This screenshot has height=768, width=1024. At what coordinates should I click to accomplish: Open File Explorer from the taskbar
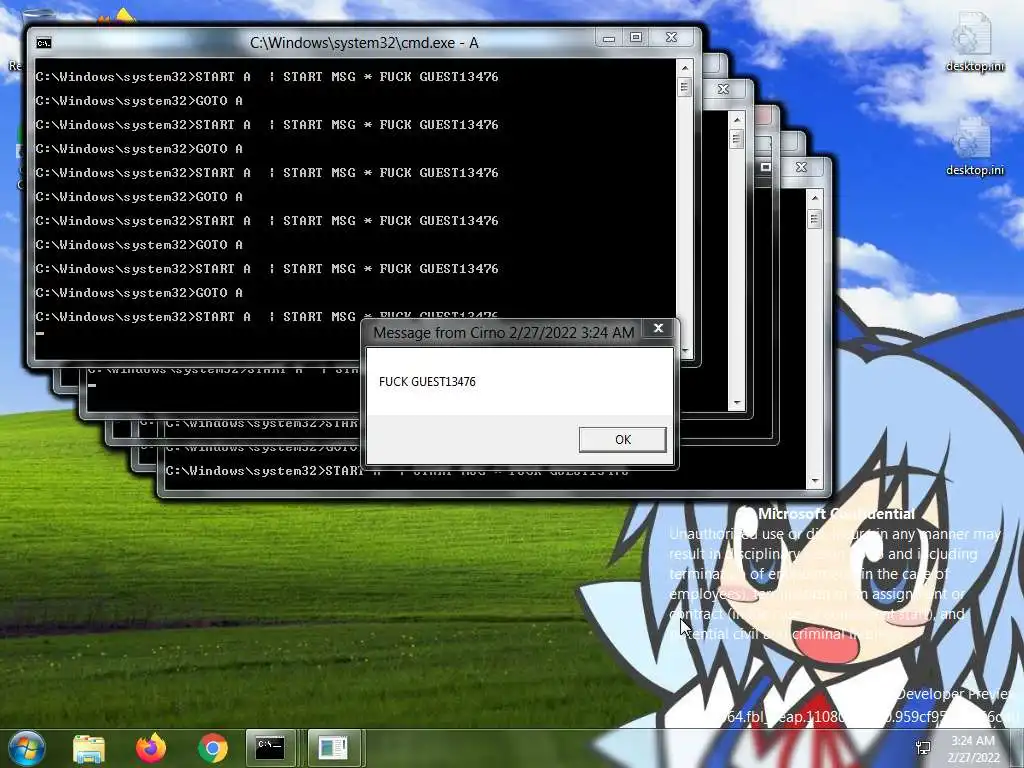coord(89,748)
